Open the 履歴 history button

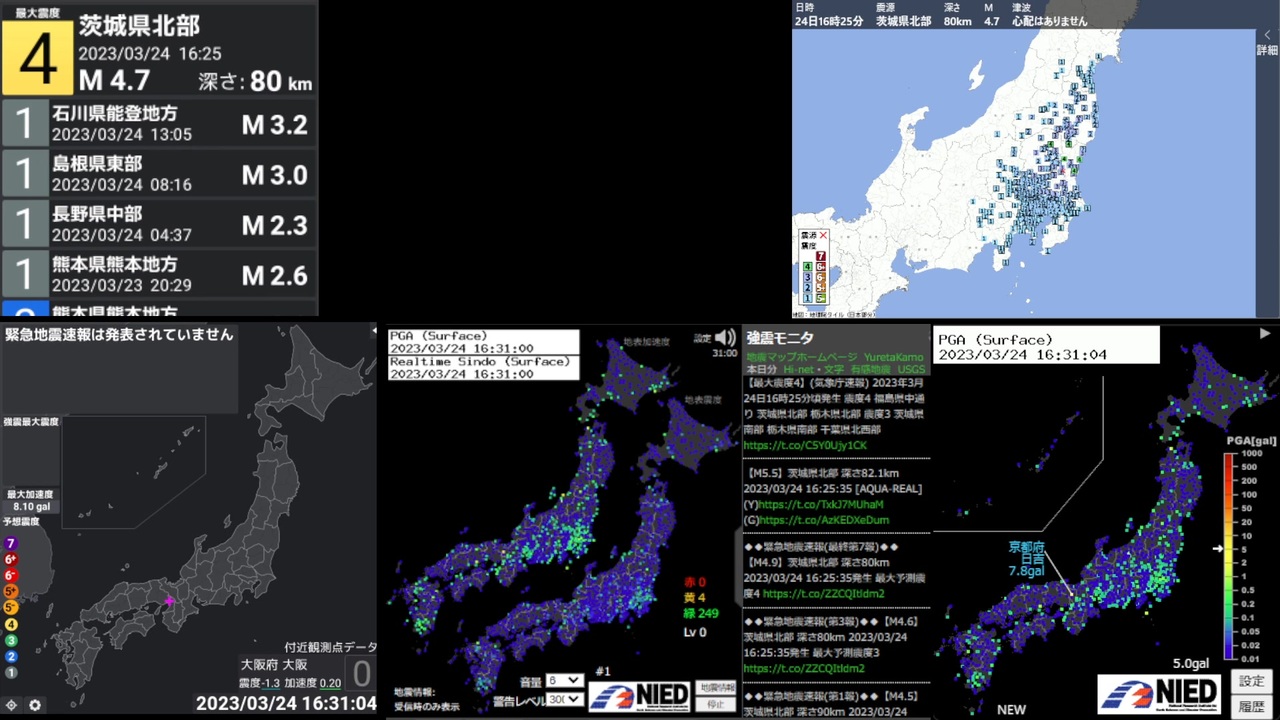1252,706
